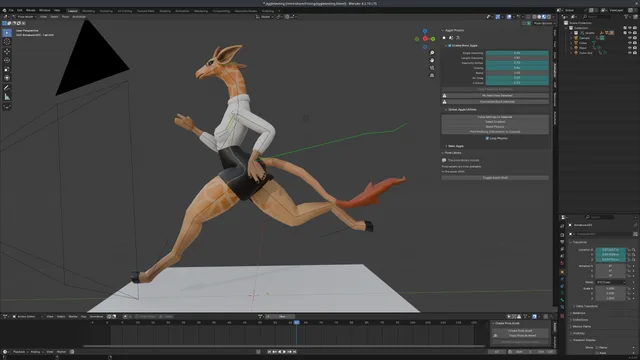
Task: Click the red X axis on the navigation gizmo
Action: [425, 39]
